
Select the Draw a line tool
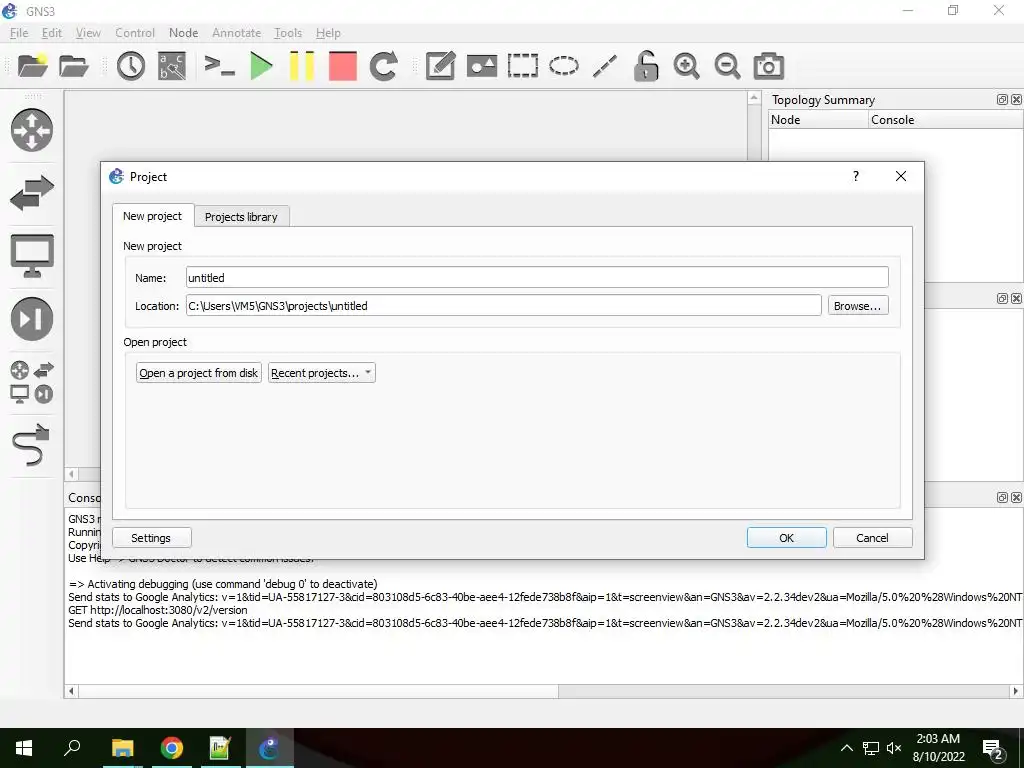605,66
